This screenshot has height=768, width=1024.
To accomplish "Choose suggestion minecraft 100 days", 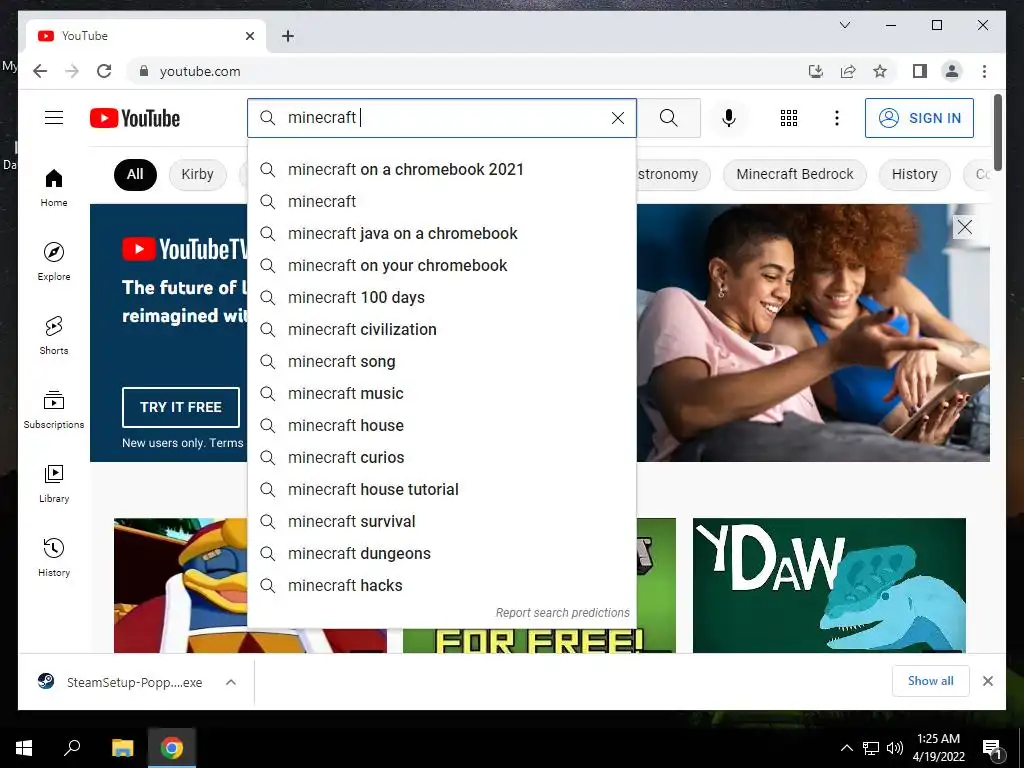I will point(442,298).
